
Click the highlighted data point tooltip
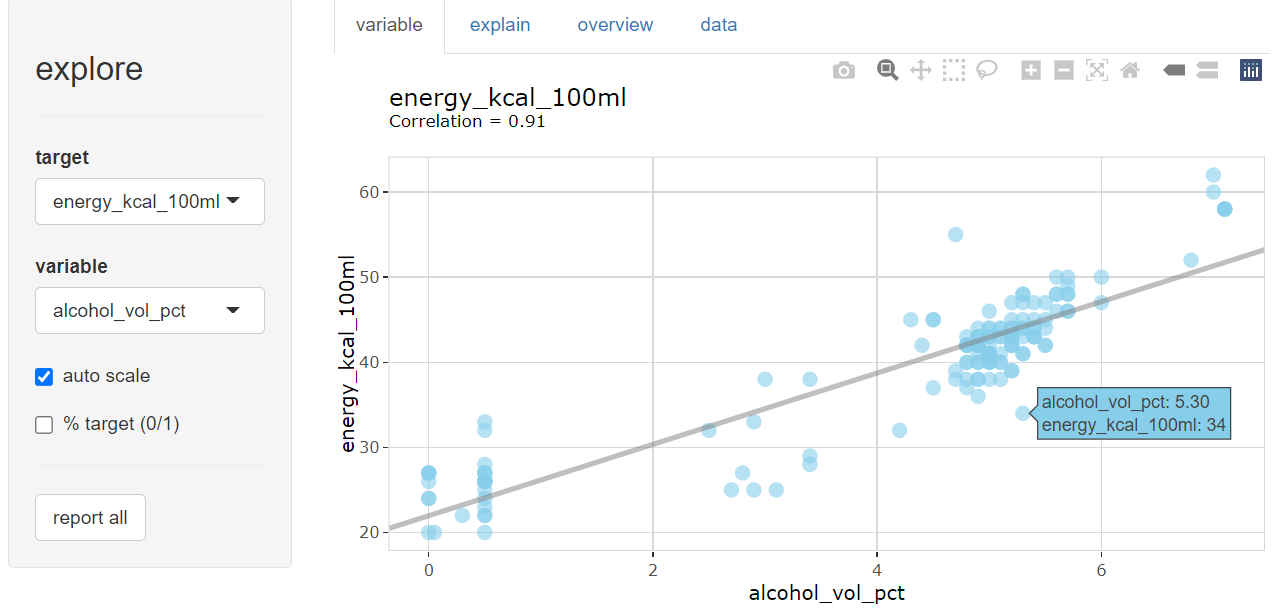pos(1133,413)
